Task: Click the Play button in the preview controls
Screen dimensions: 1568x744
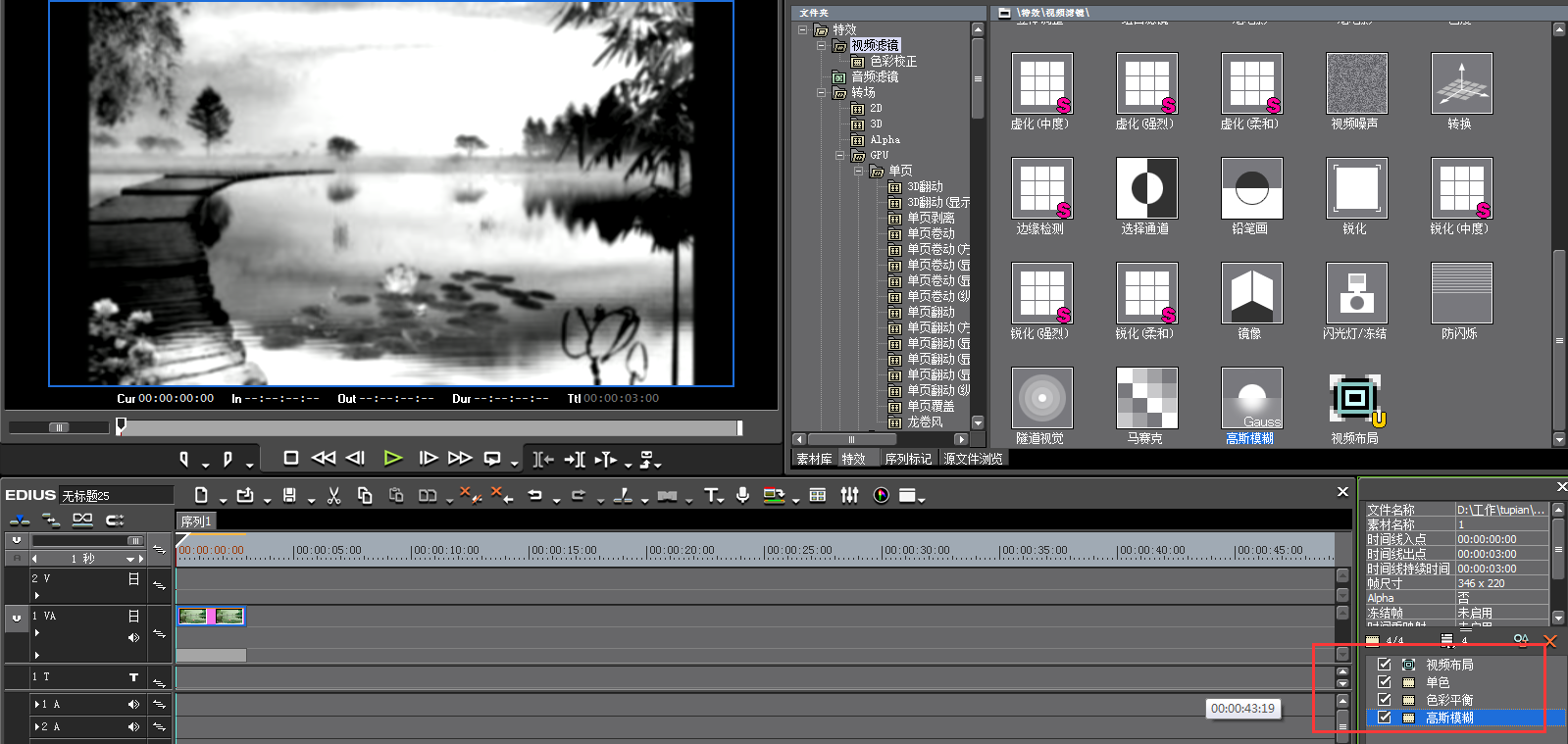Action: coord(393,458)
